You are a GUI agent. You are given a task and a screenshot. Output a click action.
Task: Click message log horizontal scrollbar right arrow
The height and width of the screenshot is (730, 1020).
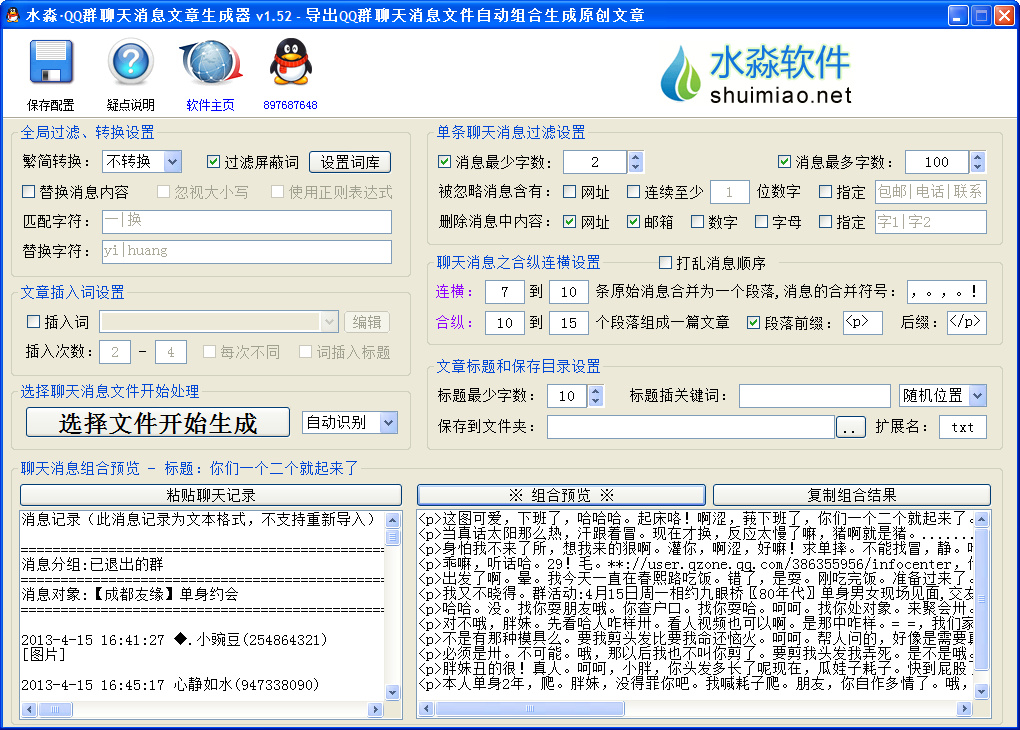(x=375, y=709)
